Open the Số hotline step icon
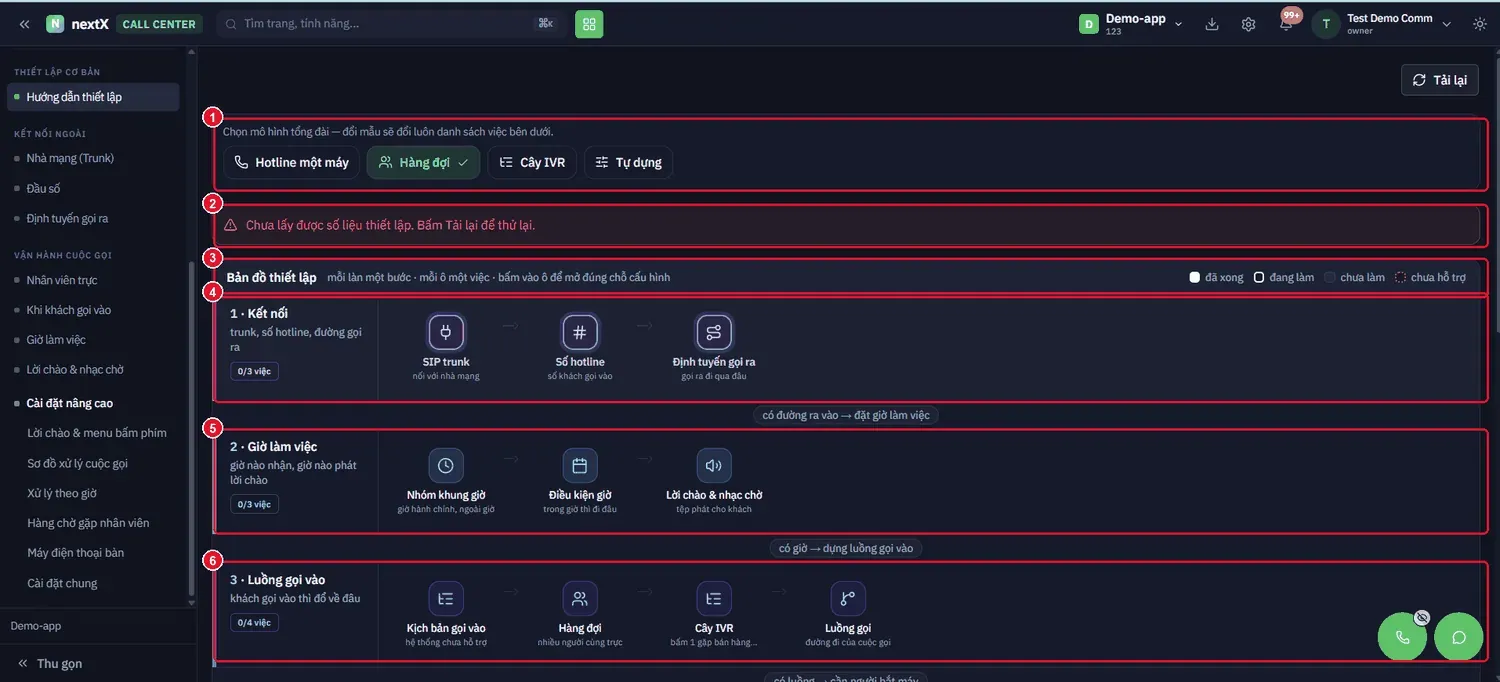Viewport: 1500px width, 682px height. [x=580, y=331]
